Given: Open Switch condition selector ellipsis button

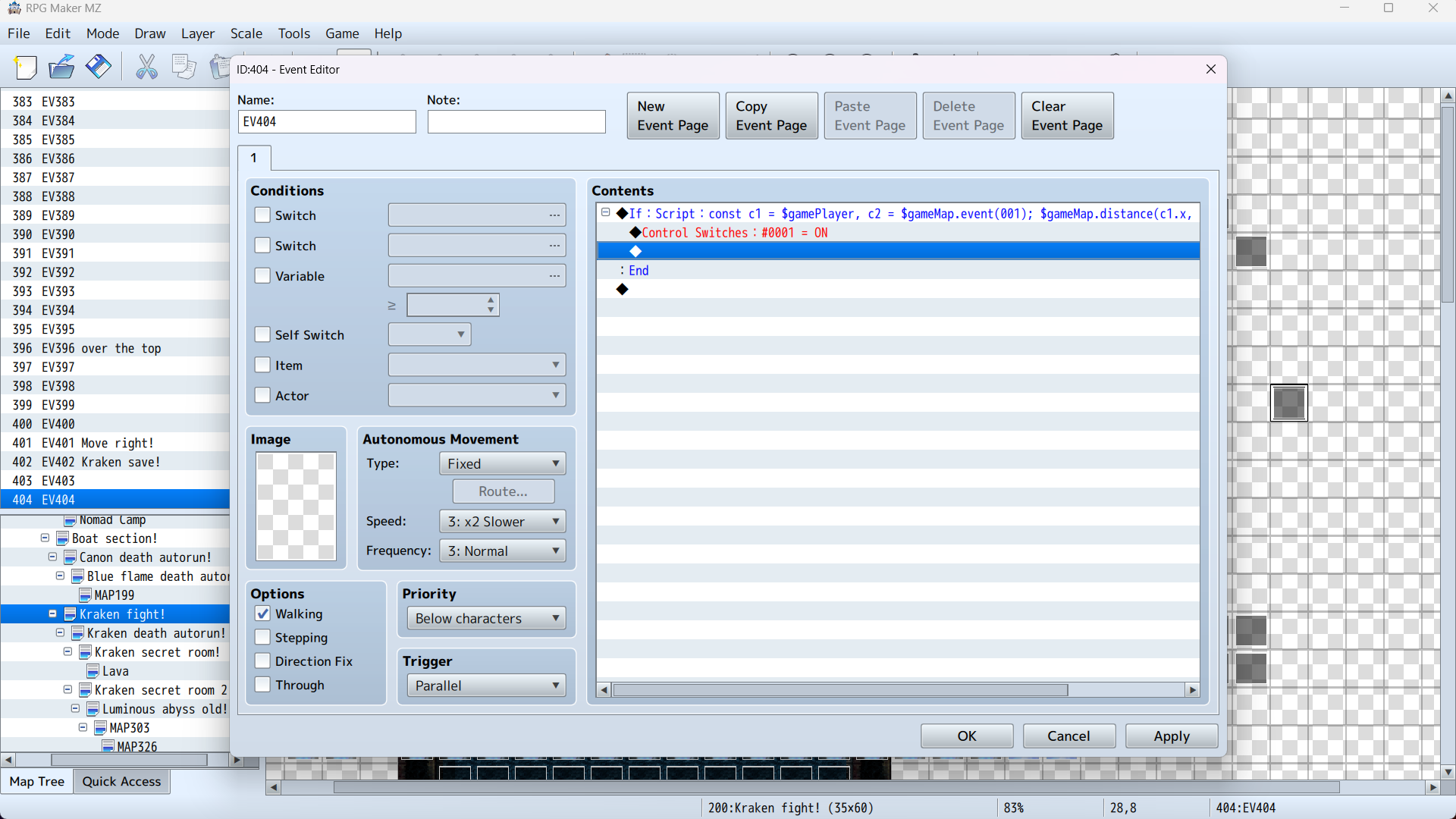Looking at the screenshot, I should (x=554, y=215).
